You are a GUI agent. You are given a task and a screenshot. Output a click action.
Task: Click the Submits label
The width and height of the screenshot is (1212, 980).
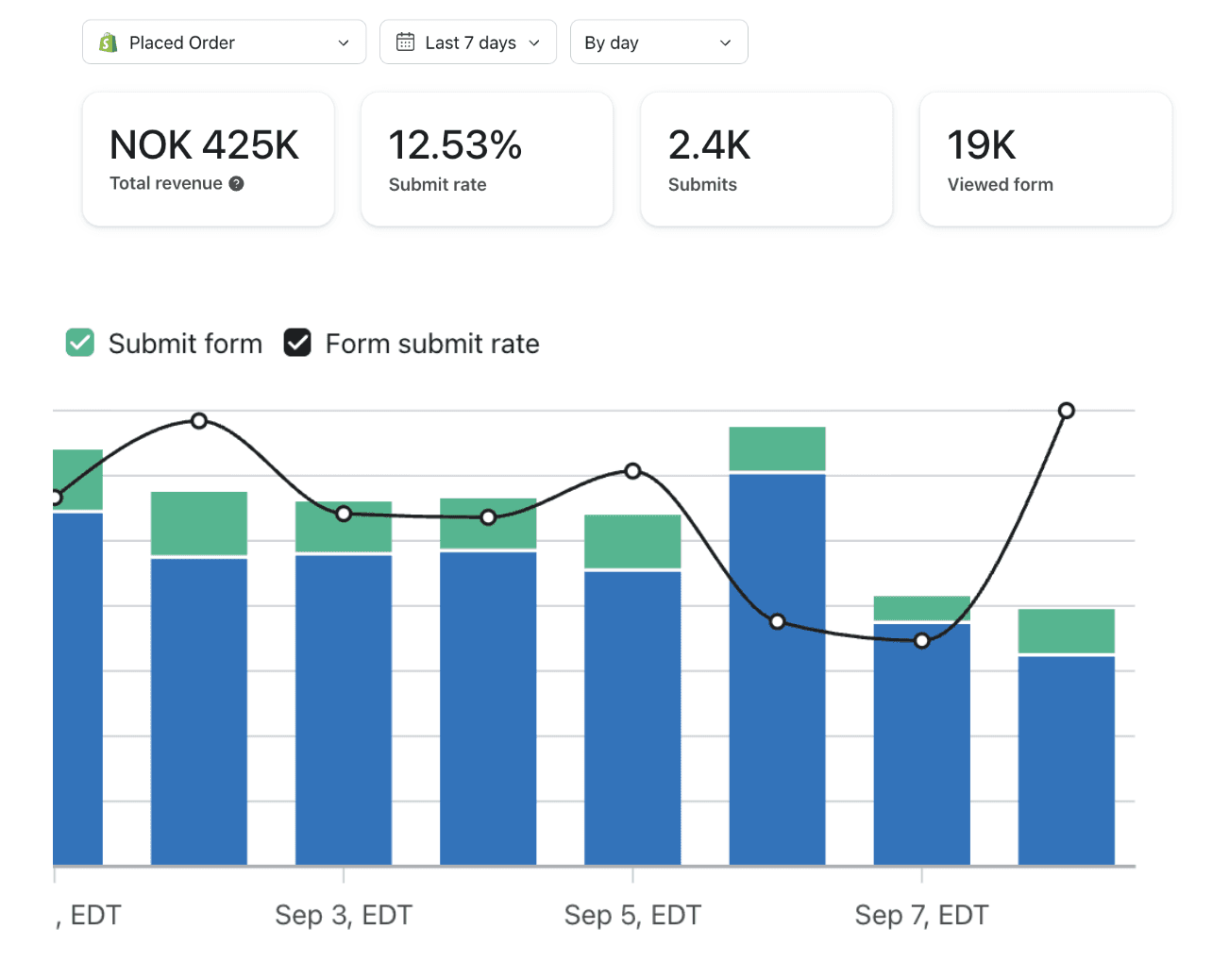coord(702,185)
